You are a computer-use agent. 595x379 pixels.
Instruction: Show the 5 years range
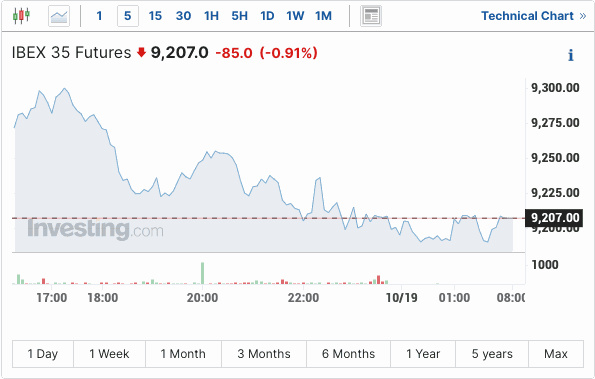492,354
